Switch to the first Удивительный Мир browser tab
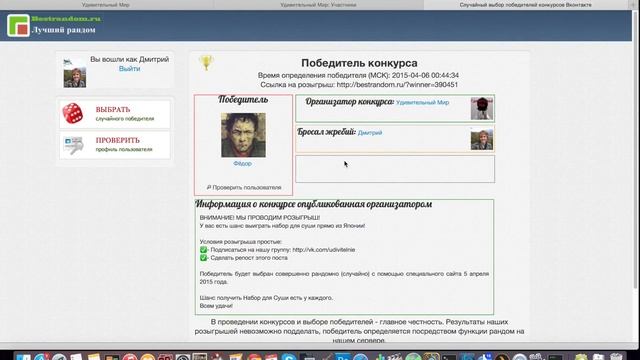 [x=106, y=5]
